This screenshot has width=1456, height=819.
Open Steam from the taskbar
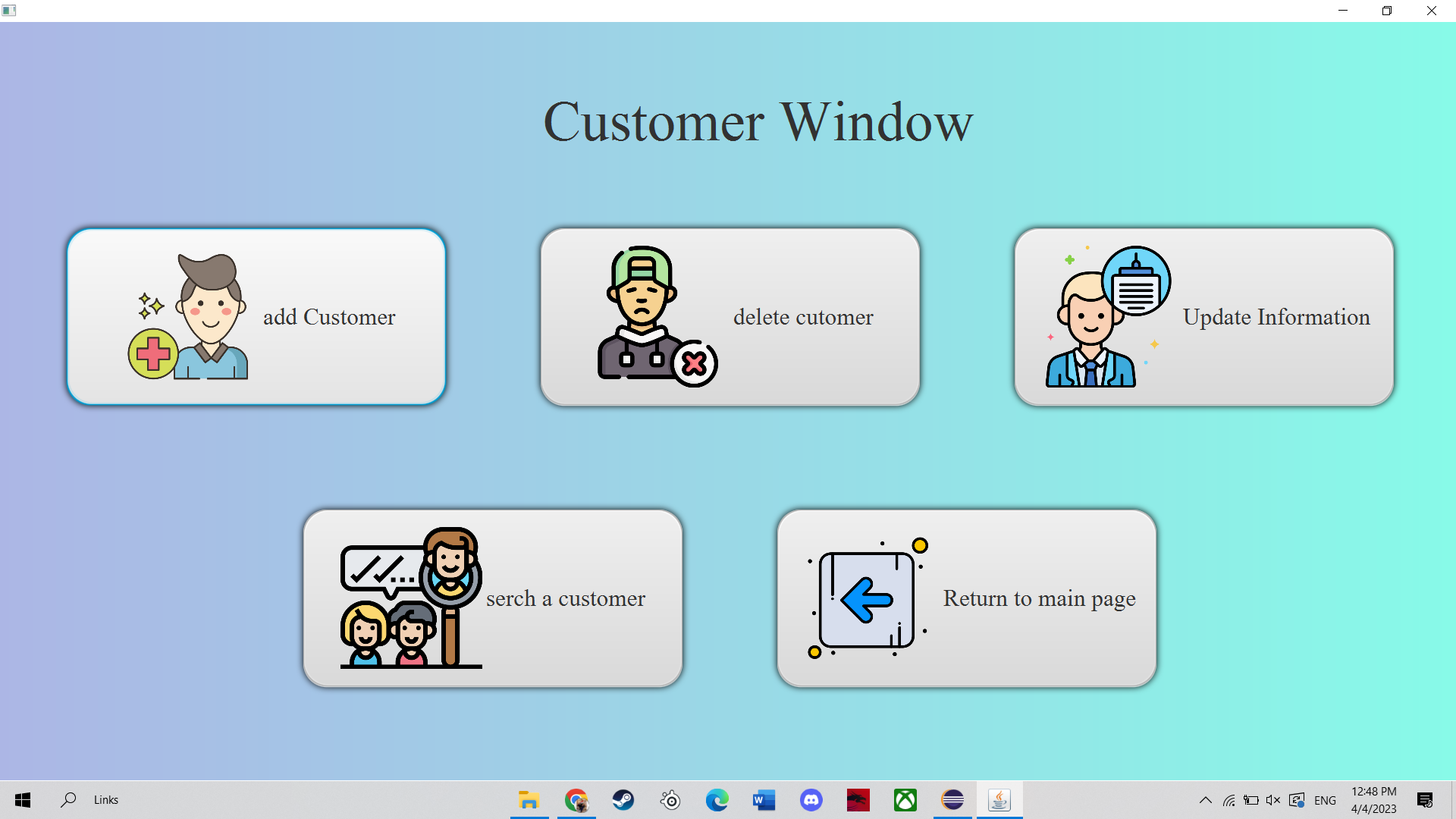tap(623, 800)
